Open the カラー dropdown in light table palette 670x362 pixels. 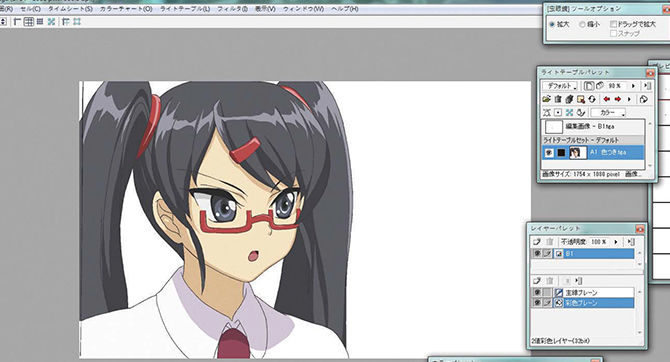click(x=608, y=112)
